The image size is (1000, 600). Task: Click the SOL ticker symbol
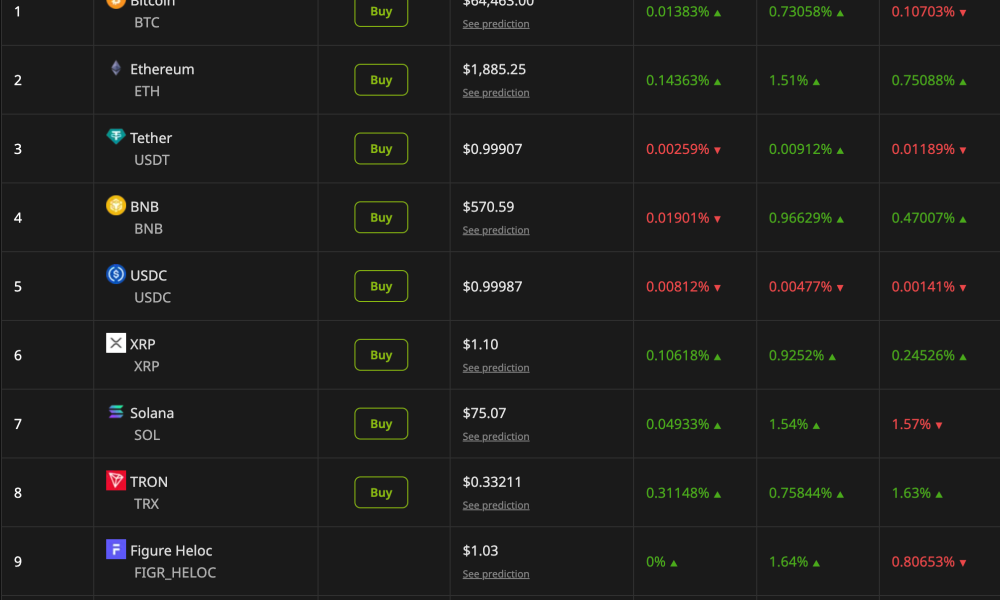[x=147, y=435]
